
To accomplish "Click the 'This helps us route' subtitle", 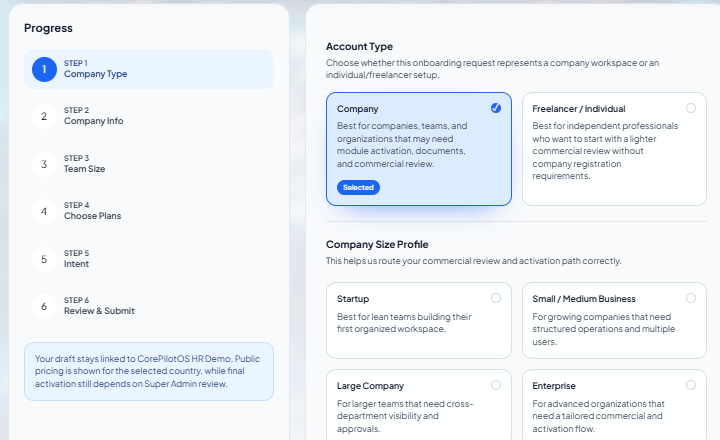I will [x=474, y=261].
